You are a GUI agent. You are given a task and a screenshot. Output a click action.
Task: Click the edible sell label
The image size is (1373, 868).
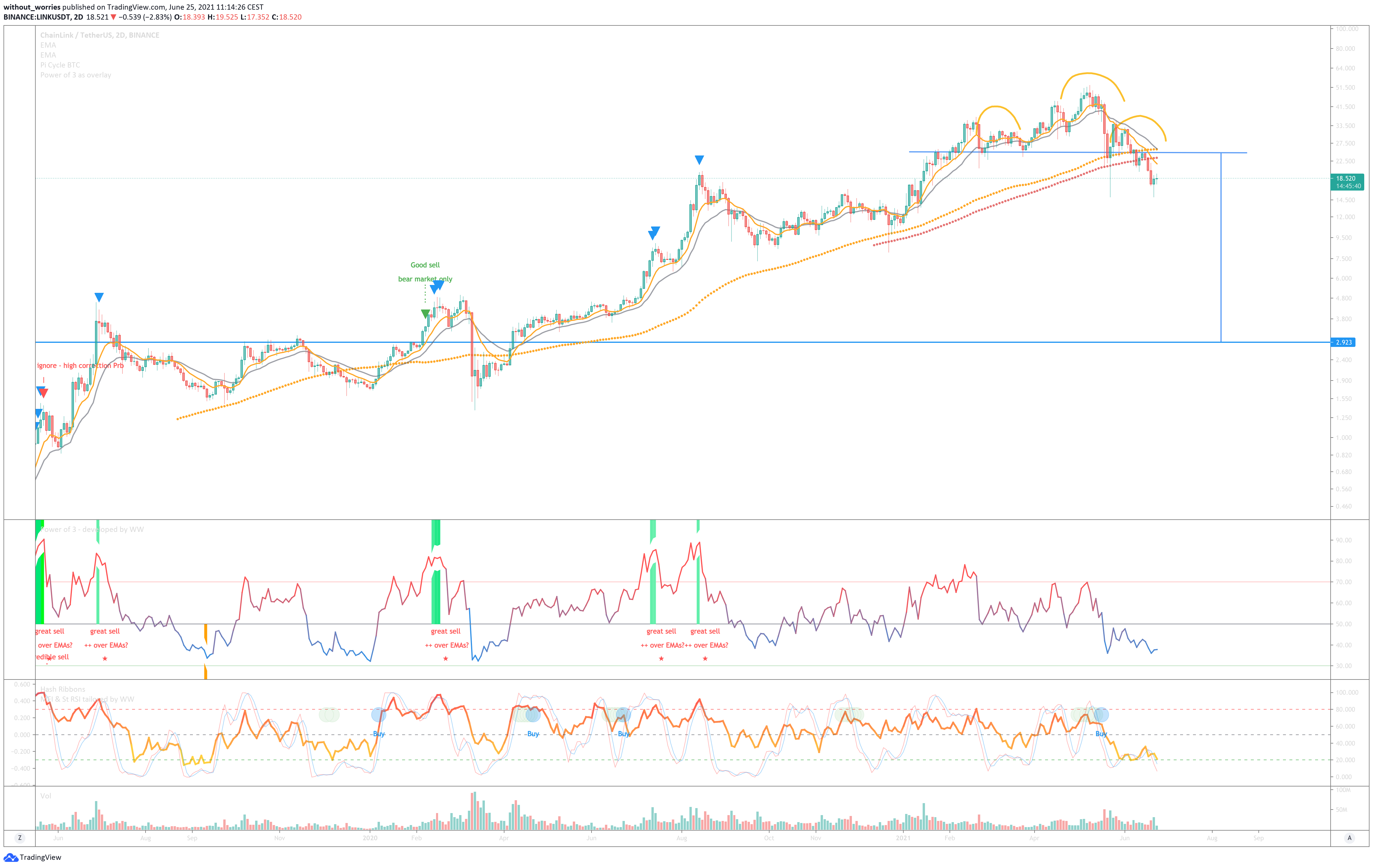(x=52, y=657)
